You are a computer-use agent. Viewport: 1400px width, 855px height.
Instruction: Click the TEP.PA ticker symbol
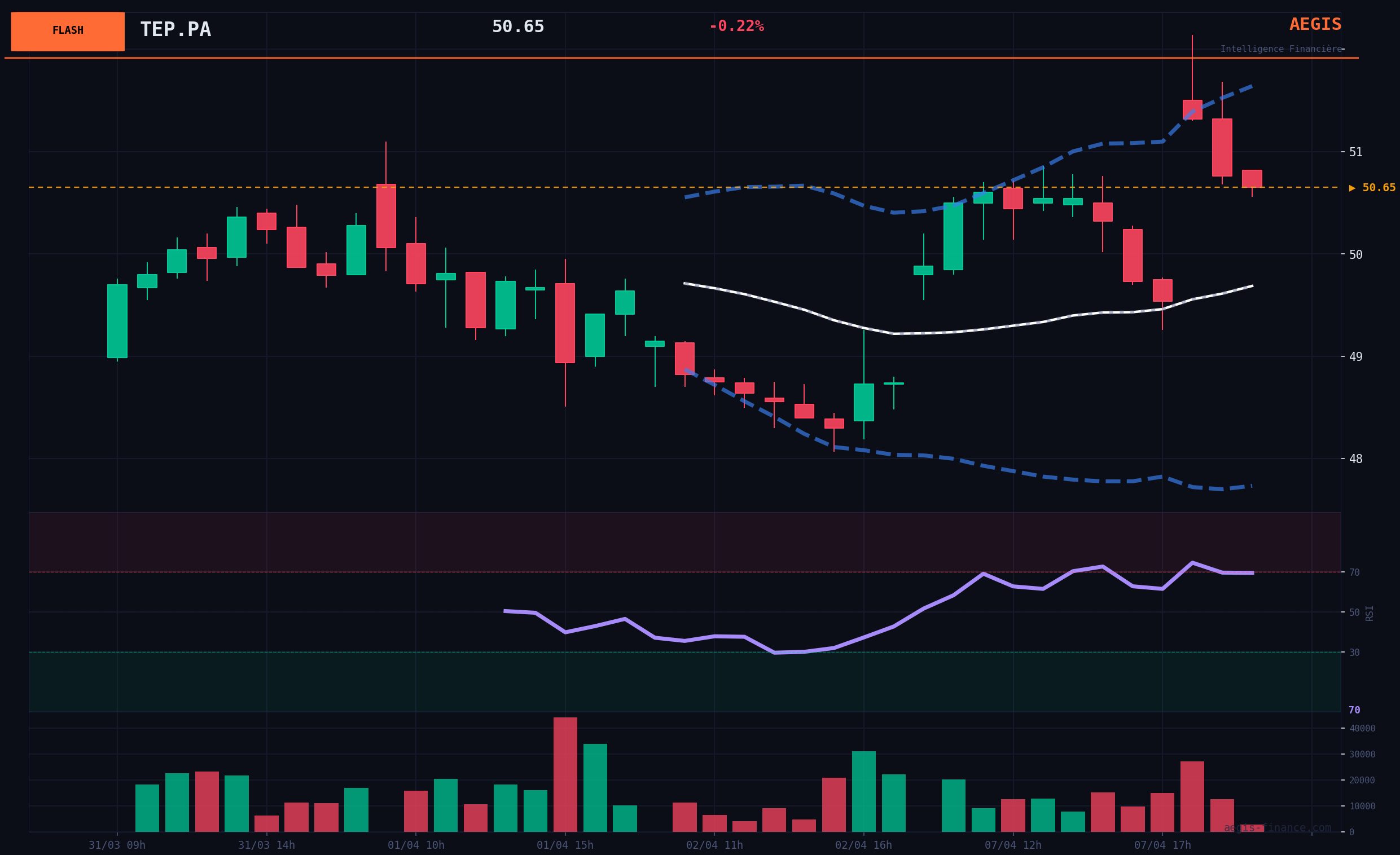point(175,29)
